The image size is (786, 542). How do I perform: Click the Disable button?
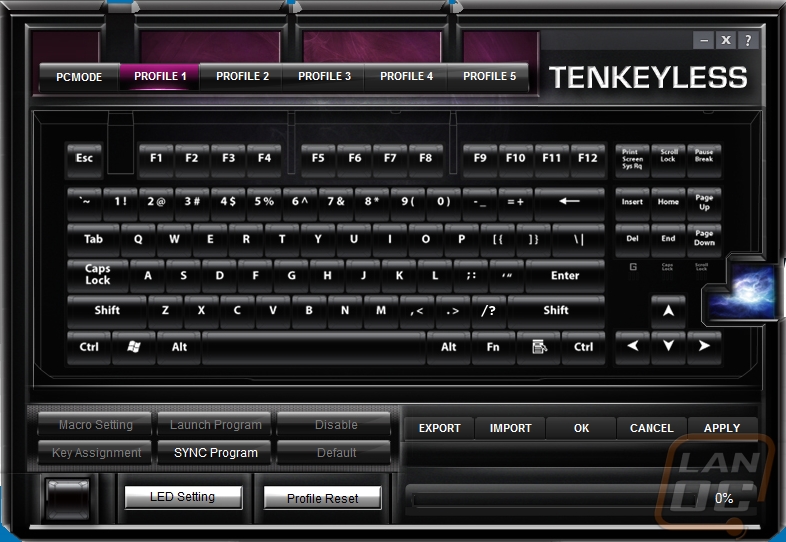pos(335,425)
